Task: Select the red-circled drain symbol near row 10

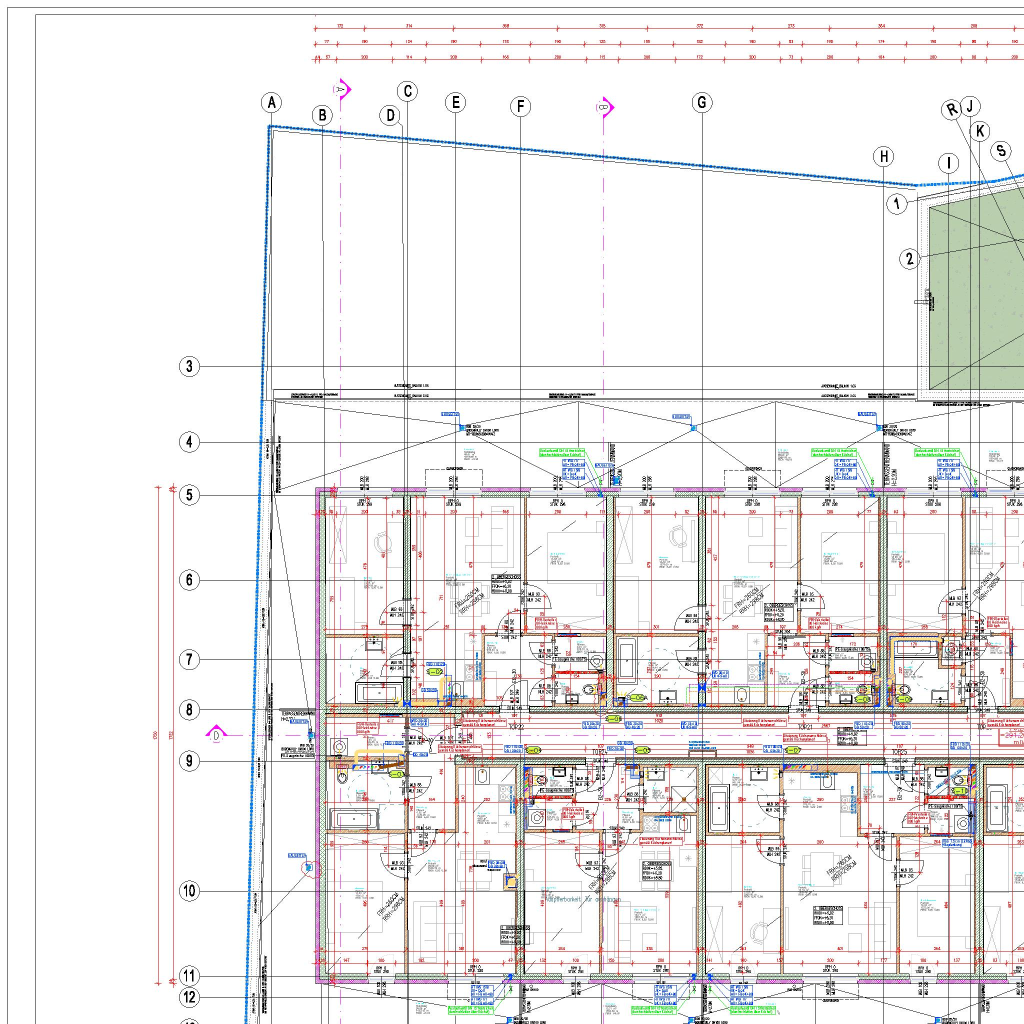Action: click(x=308, y=869)
